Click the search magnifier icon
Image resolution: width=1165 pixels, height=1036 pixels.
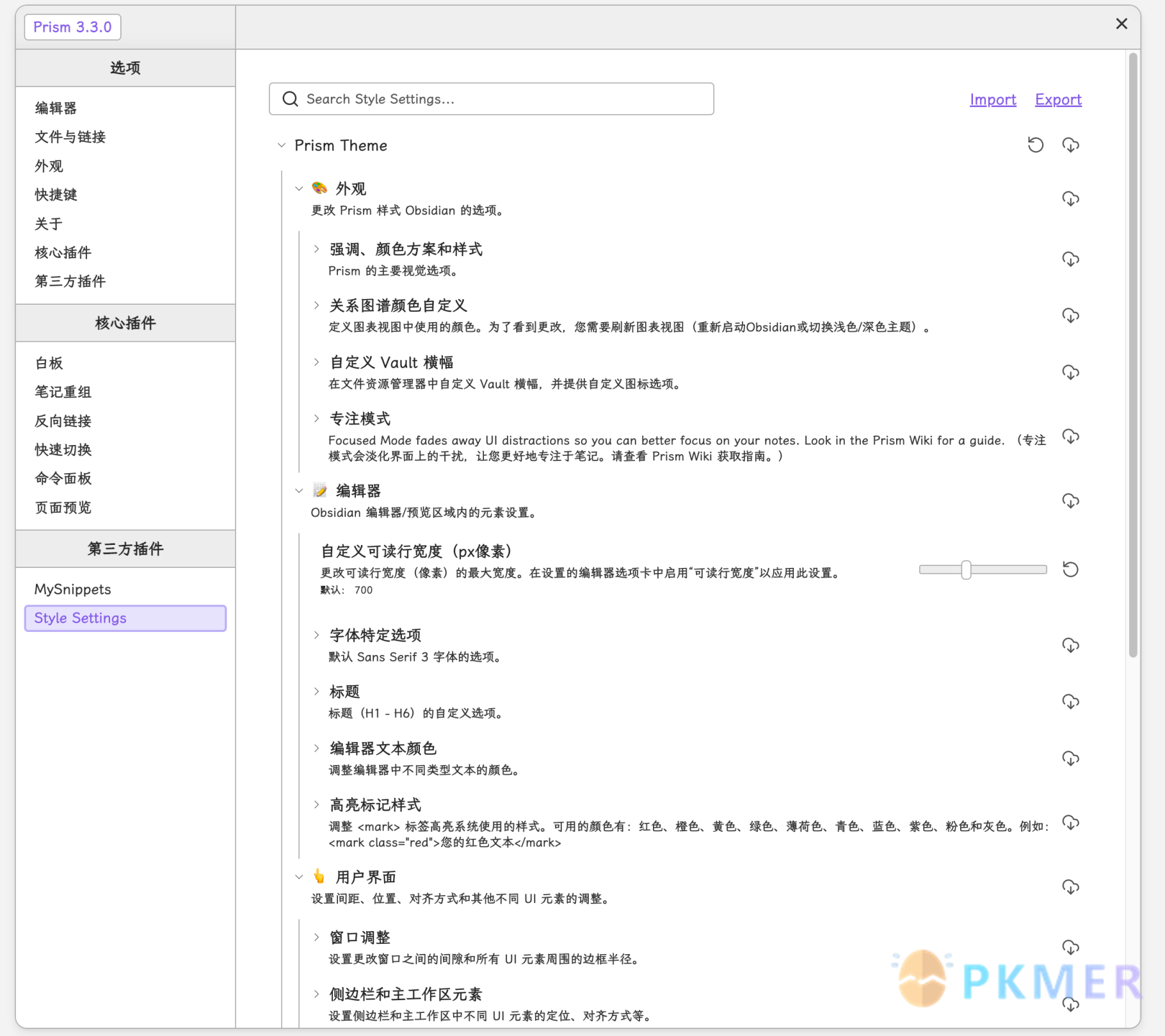(290, 99)
